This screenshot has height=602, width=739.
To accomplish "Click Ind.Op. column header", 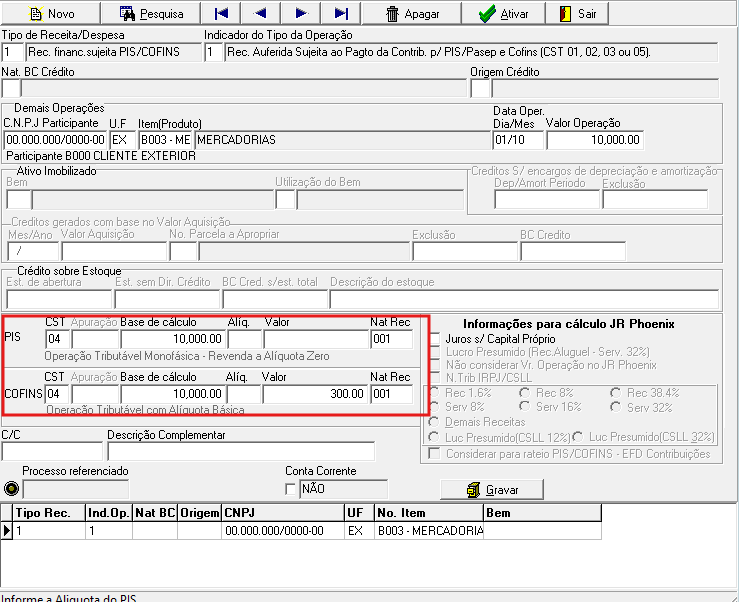I will 109,513.
